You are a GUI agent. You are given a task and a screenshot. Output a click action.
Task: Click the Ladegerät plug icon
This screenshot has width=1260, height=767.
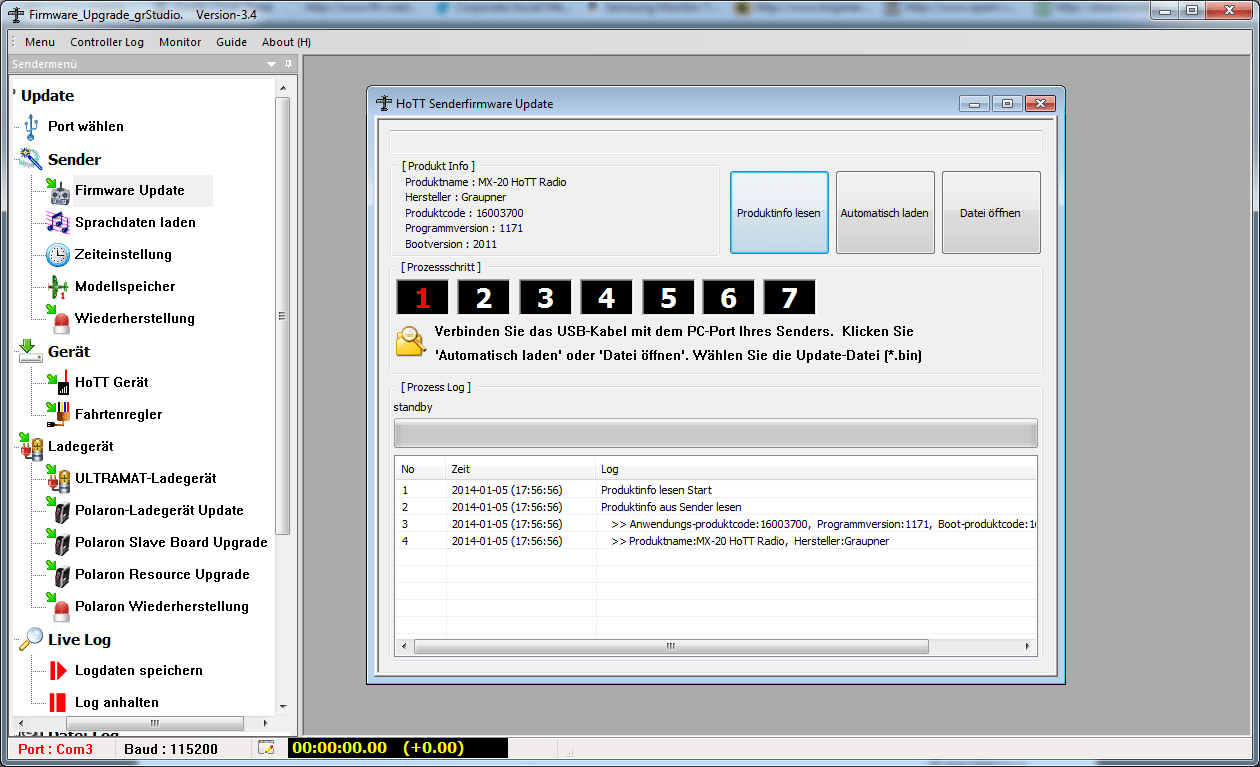tap(30, 447)
